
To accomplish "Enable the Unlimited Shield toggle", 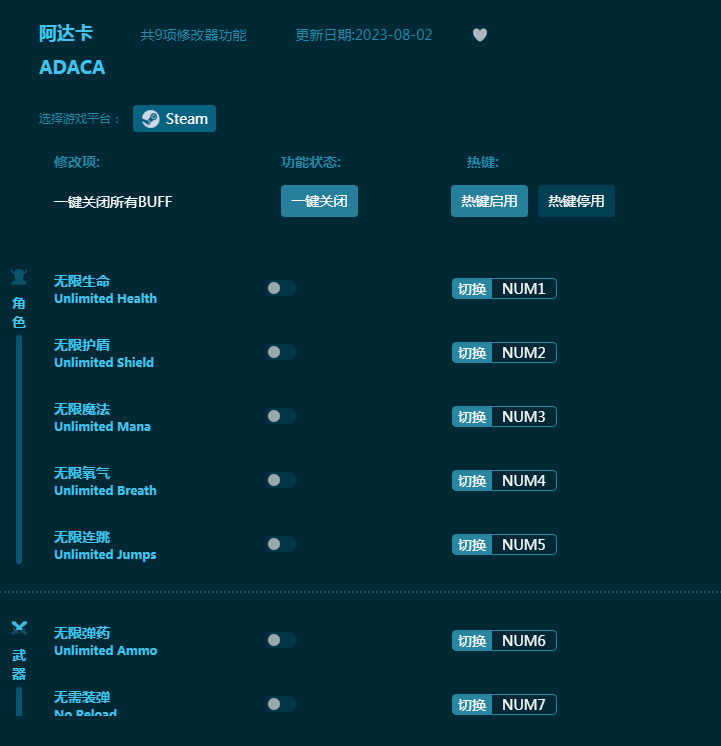I will point(281,352).
